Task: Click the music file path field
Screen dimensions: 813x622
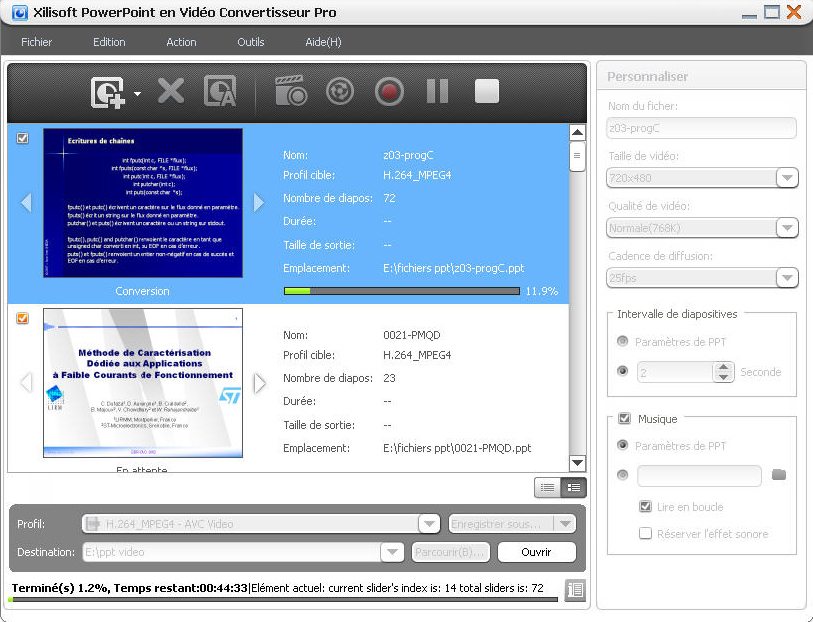Action: 699,475
